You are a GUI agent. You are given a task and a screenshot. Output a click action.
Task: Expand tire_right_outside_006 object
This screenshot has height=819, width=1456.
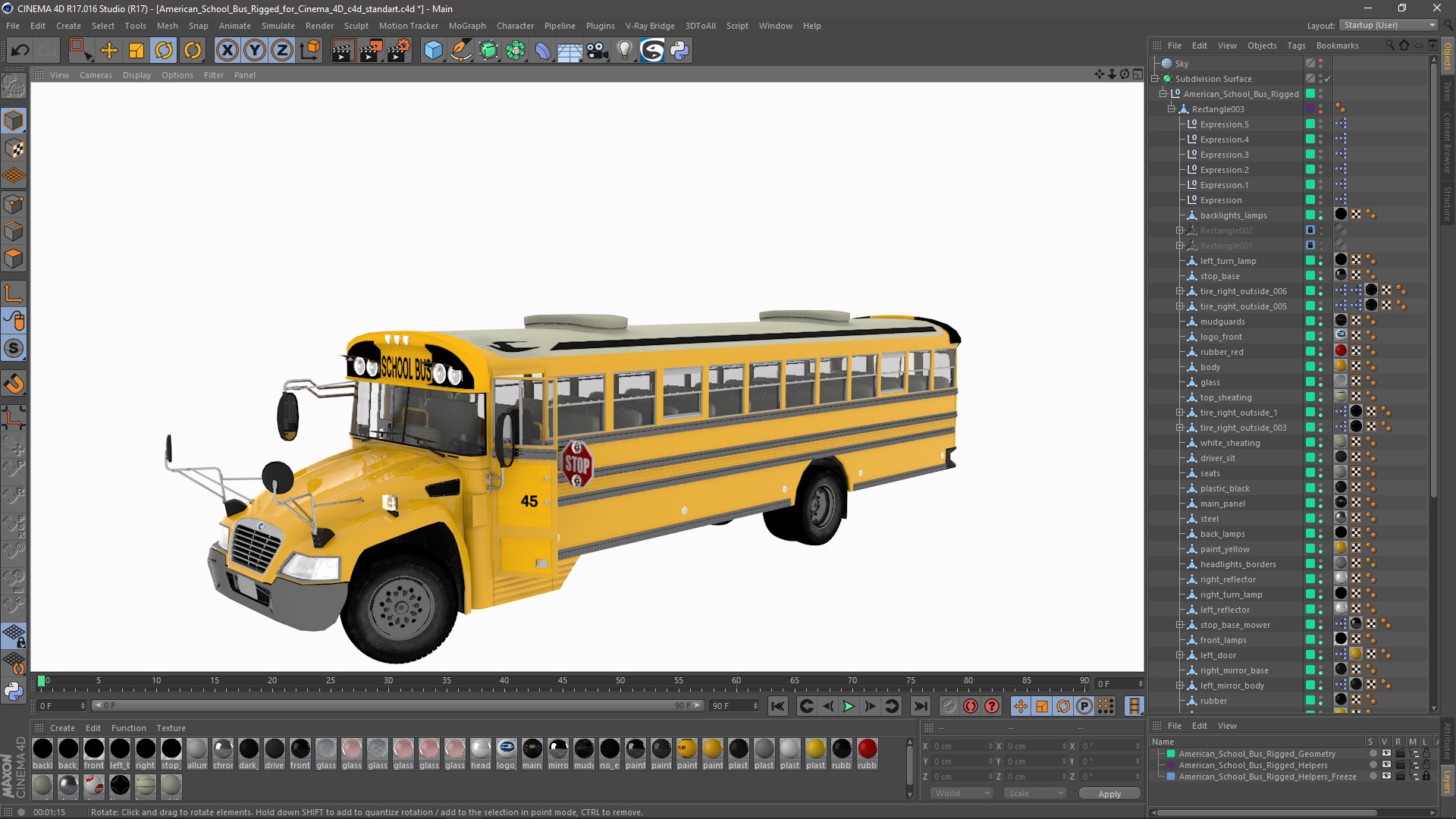tap(1179, 291)
